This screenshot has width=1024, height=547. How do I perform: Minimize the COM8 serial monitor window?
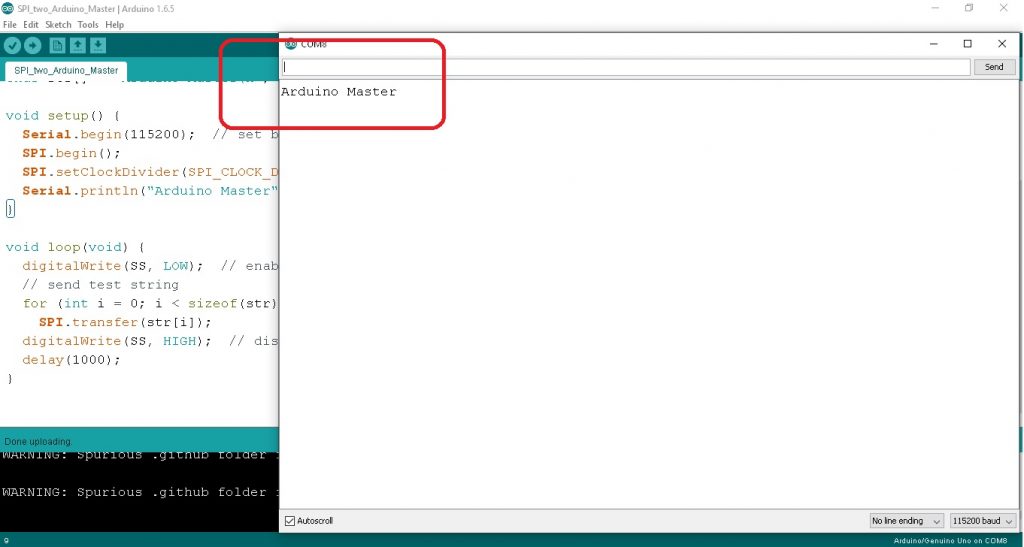tap(934, 44)
